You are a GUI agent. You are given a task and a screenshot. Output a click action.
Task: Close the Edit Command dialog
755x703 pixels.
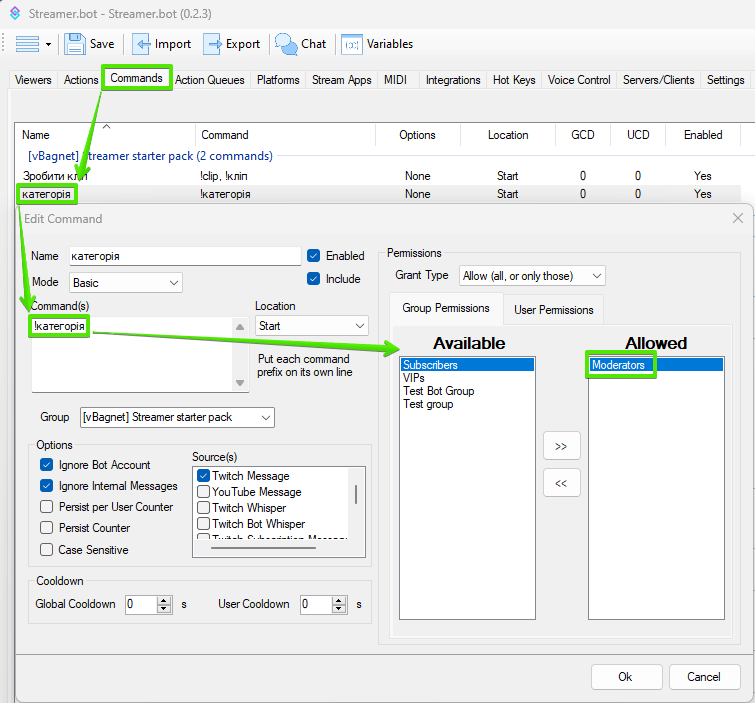pos(738,218)
